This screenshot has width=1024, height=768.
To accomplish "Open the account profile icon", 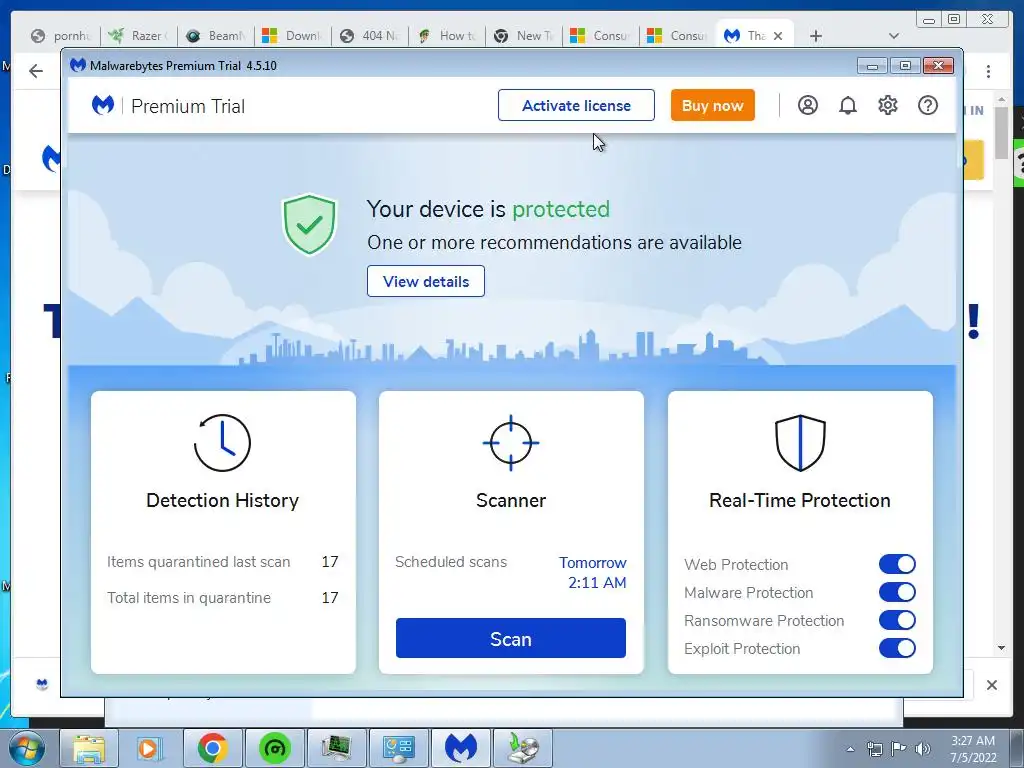I will click(808, 105).
